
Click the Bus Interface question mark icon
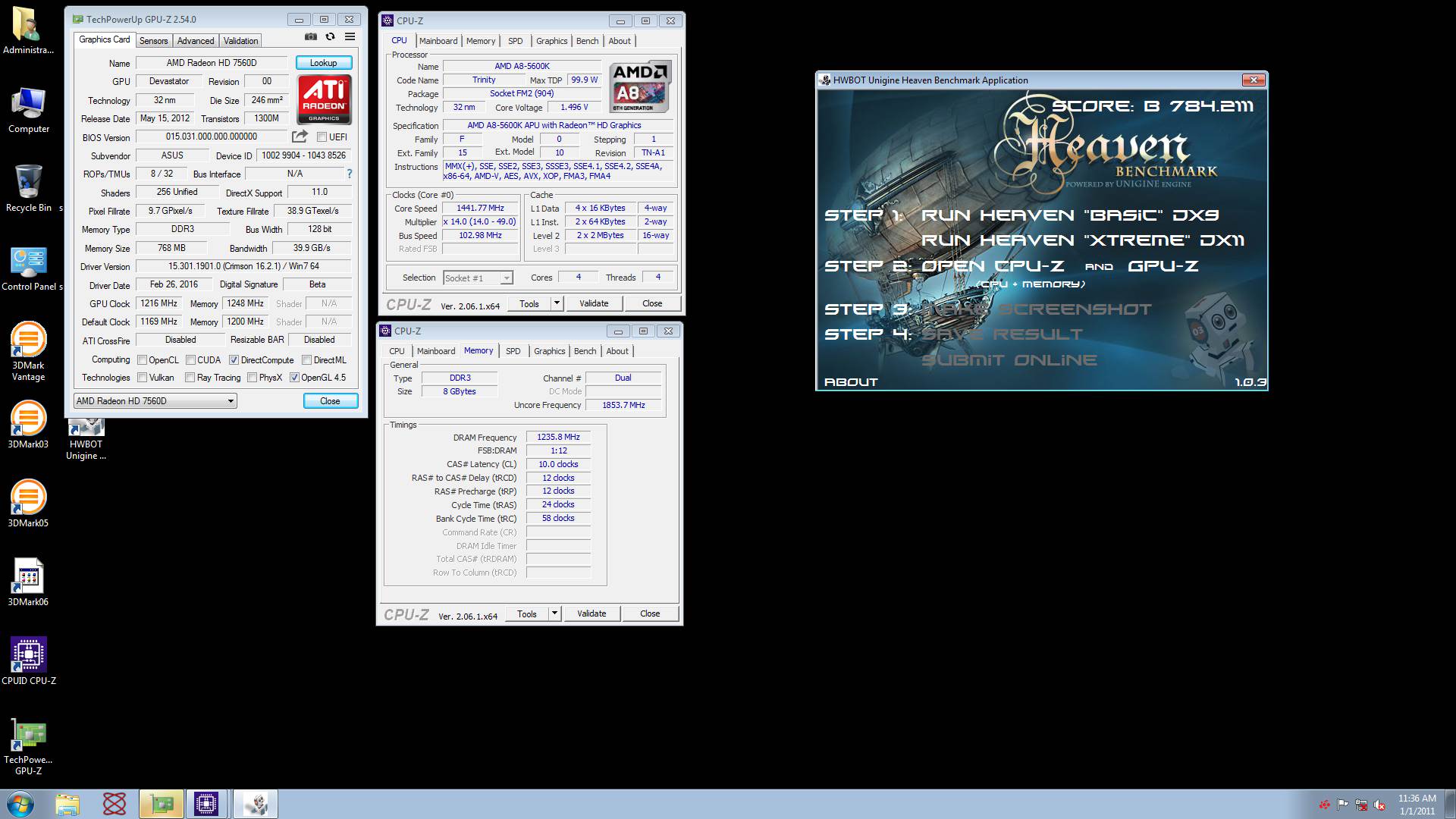coord(350,174)
